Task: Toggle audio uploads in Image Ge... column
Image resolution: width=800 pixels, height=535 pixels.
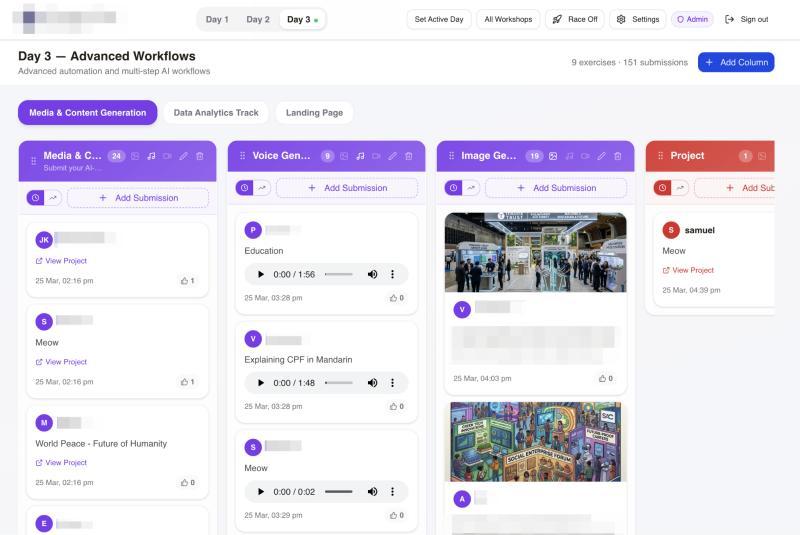Action: click(x=569, y=156)
